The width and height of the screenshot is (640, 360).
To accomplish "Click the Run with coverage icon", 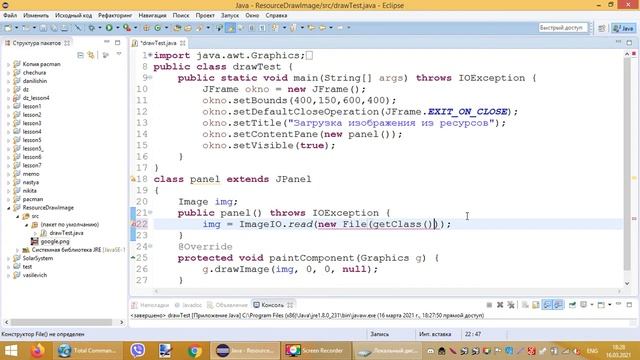I will [x=127, y=28].
